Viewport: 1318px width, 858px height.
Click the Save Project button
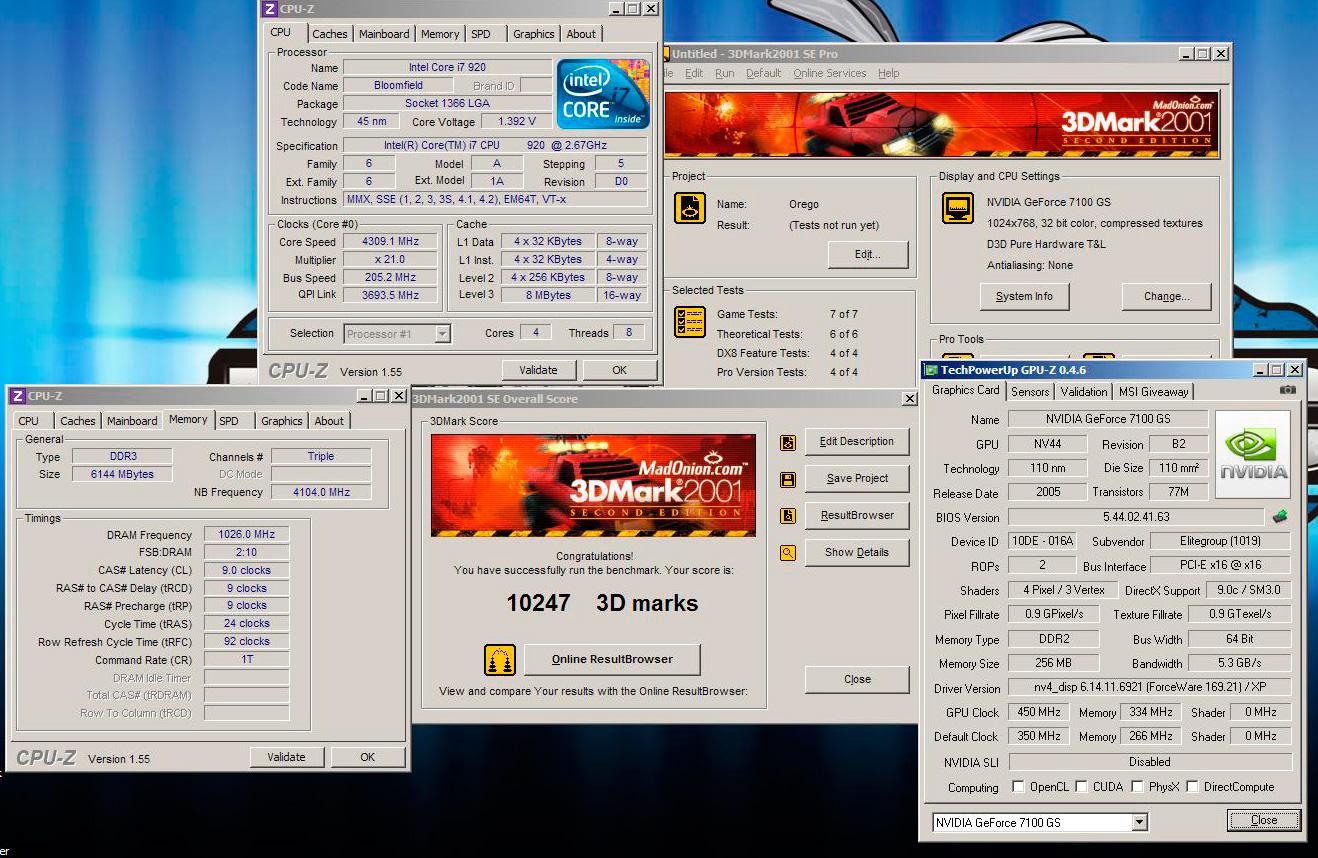click(x=856, y=479)
